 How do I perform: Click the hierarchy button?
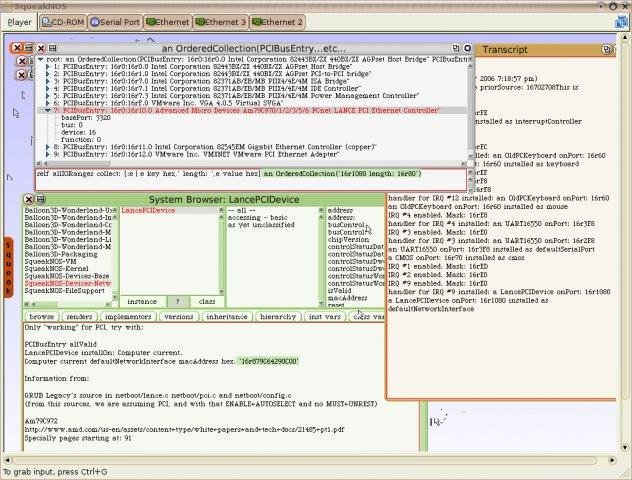coord(278,317)
